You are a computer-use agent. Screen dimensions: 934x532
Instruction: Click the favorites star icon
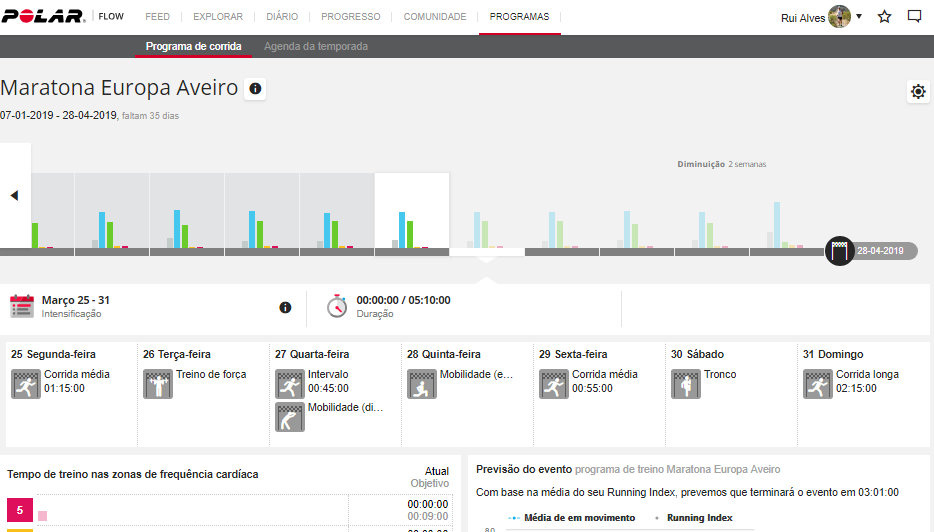coord(884,17)
